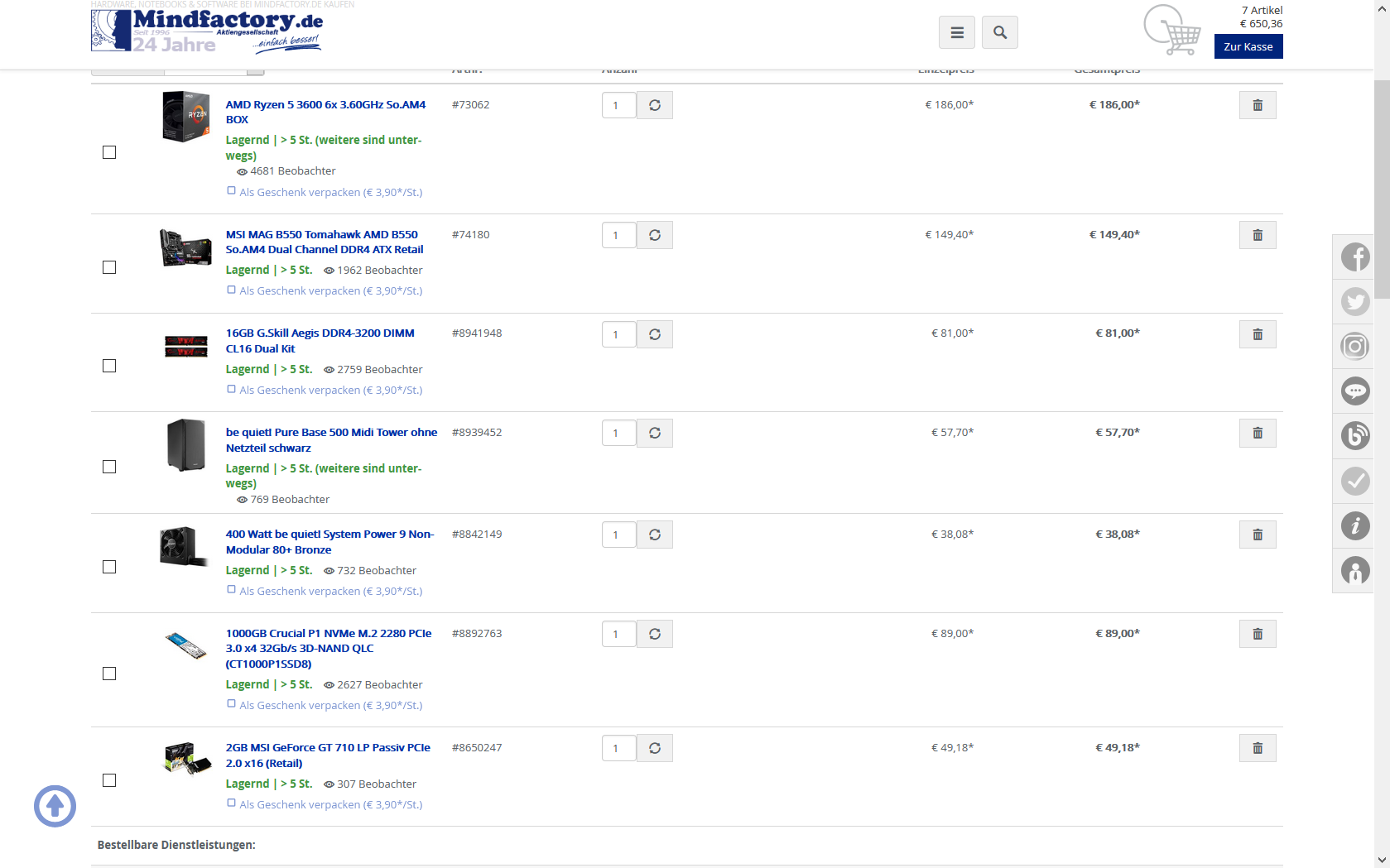Delete 400 Watt power supply from cart

(x=1258, y=535)
